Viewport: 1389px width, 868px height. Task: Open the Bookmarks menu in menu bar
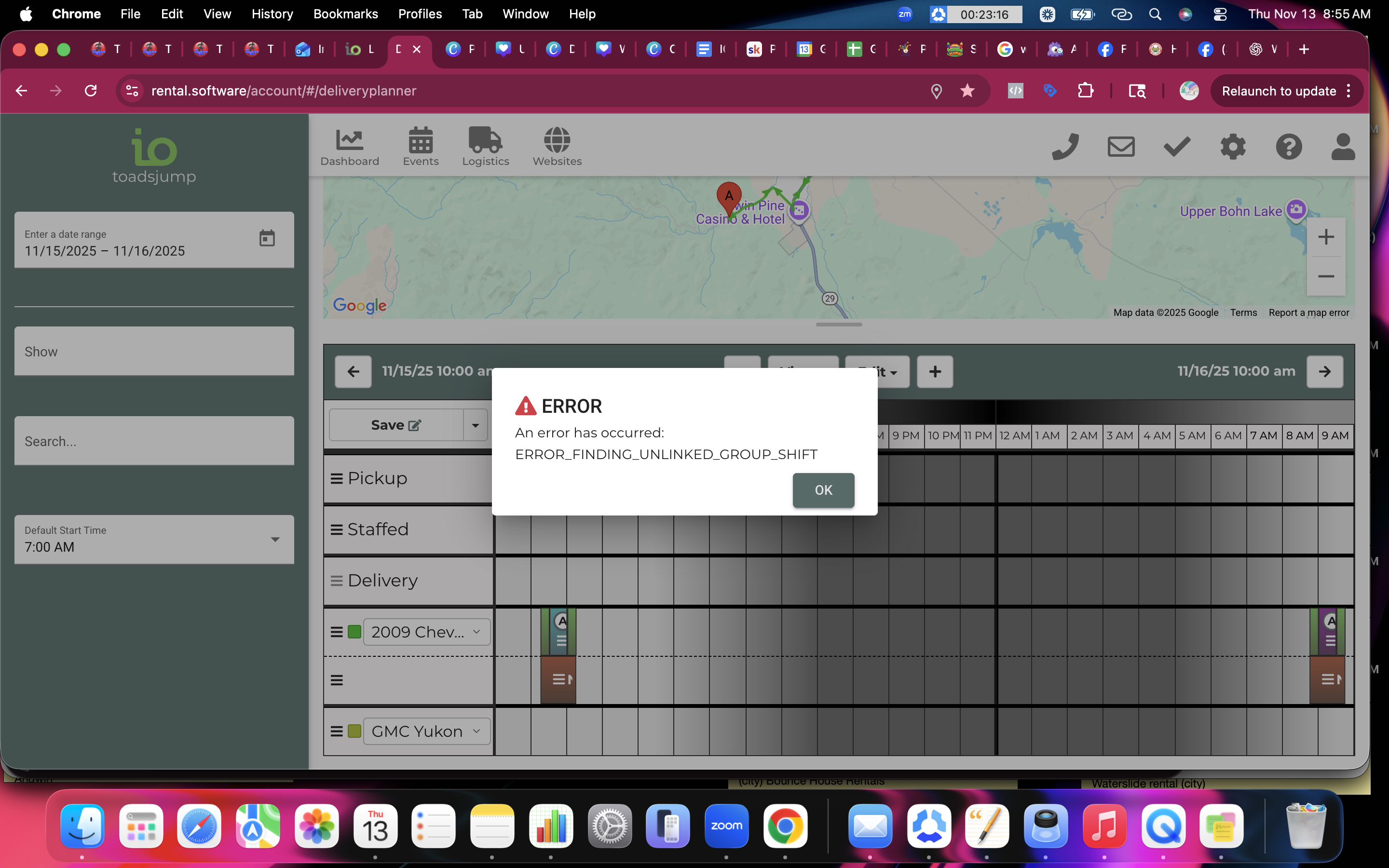coord(345,14)
